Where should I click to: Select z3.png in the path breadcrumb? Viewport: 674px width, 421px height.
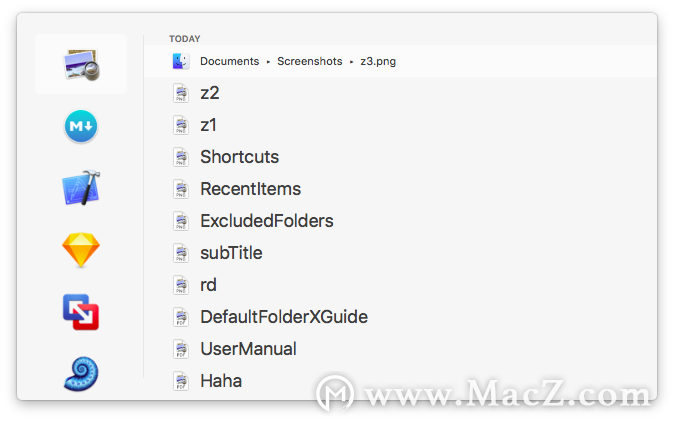click(x=378, y=61)
